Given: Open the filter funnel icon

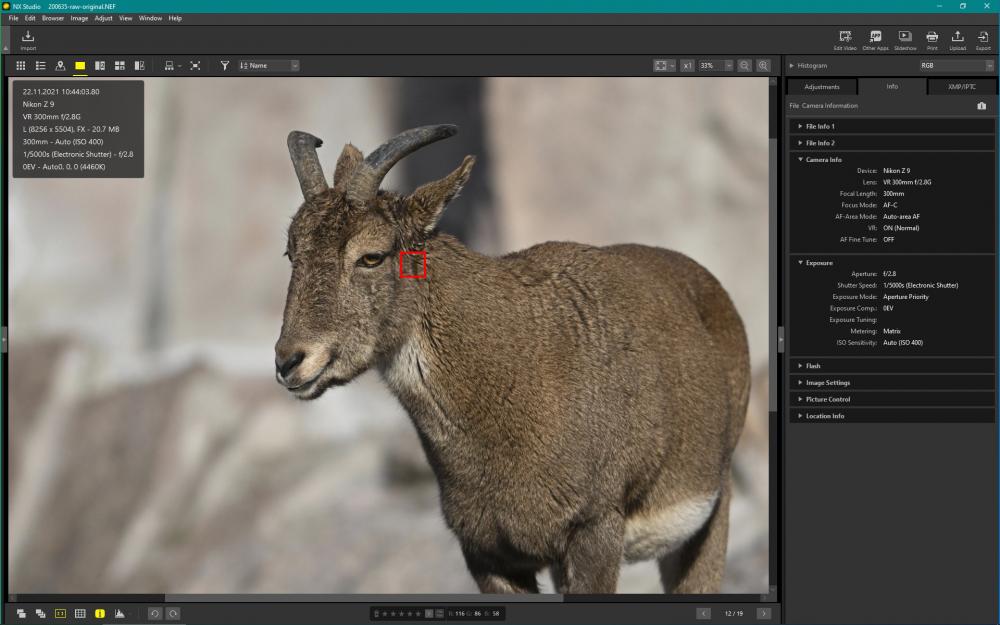Looking at the screenshot, I should coord(224,66).
